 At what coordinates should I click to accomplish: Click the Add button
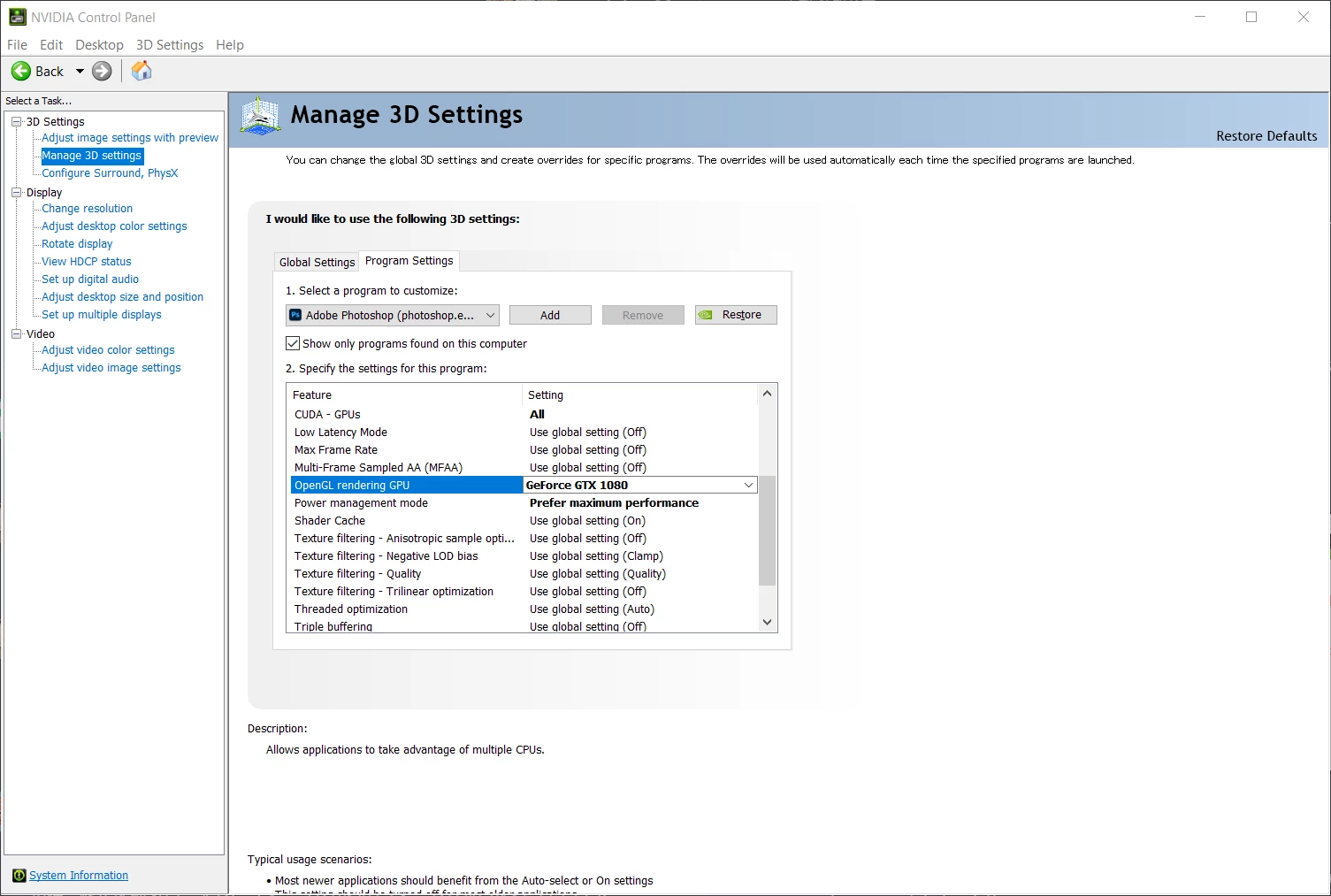pyautogui.click(x=550, y=315)
